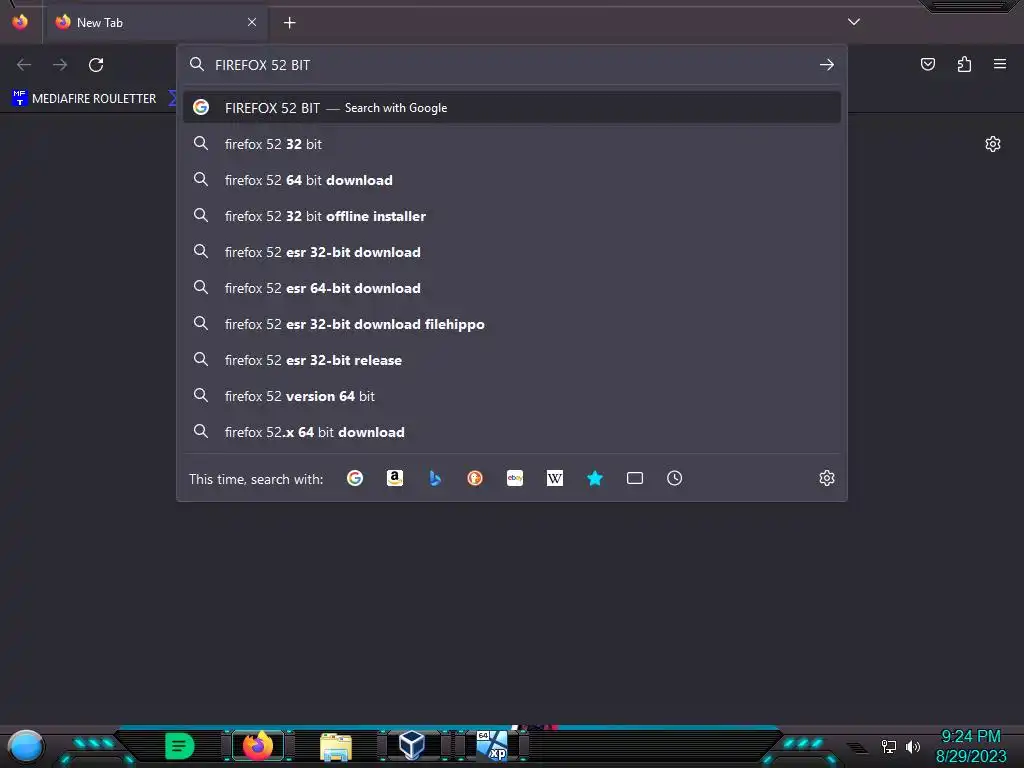Screen dimensions: 1024x768
Task: Choose suggestion firefox 52 64 bit download
Action: pyautogui.click(x=512, y=180)
